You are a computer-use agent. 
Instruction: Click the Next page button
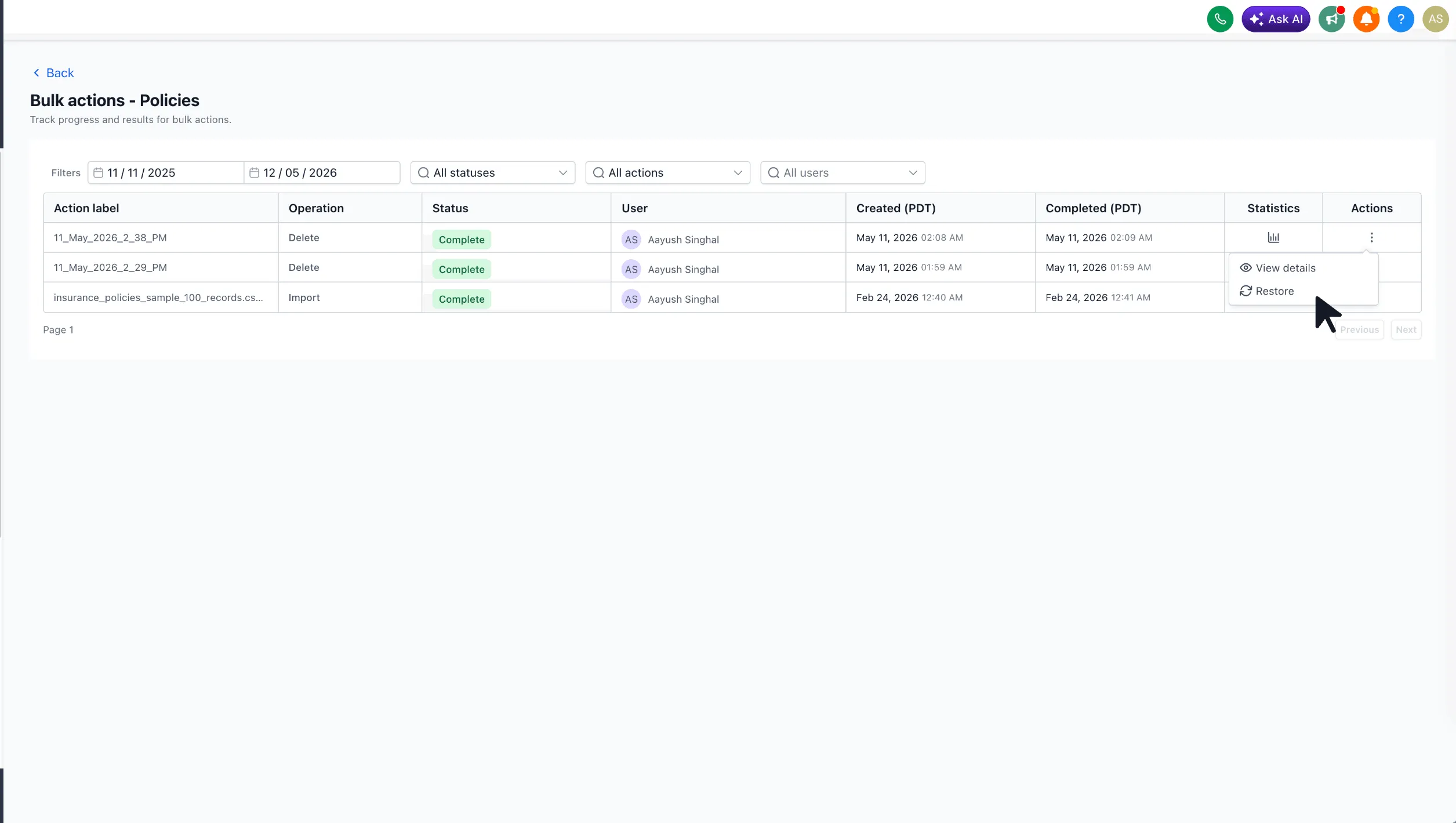[x=1406, y=330]
